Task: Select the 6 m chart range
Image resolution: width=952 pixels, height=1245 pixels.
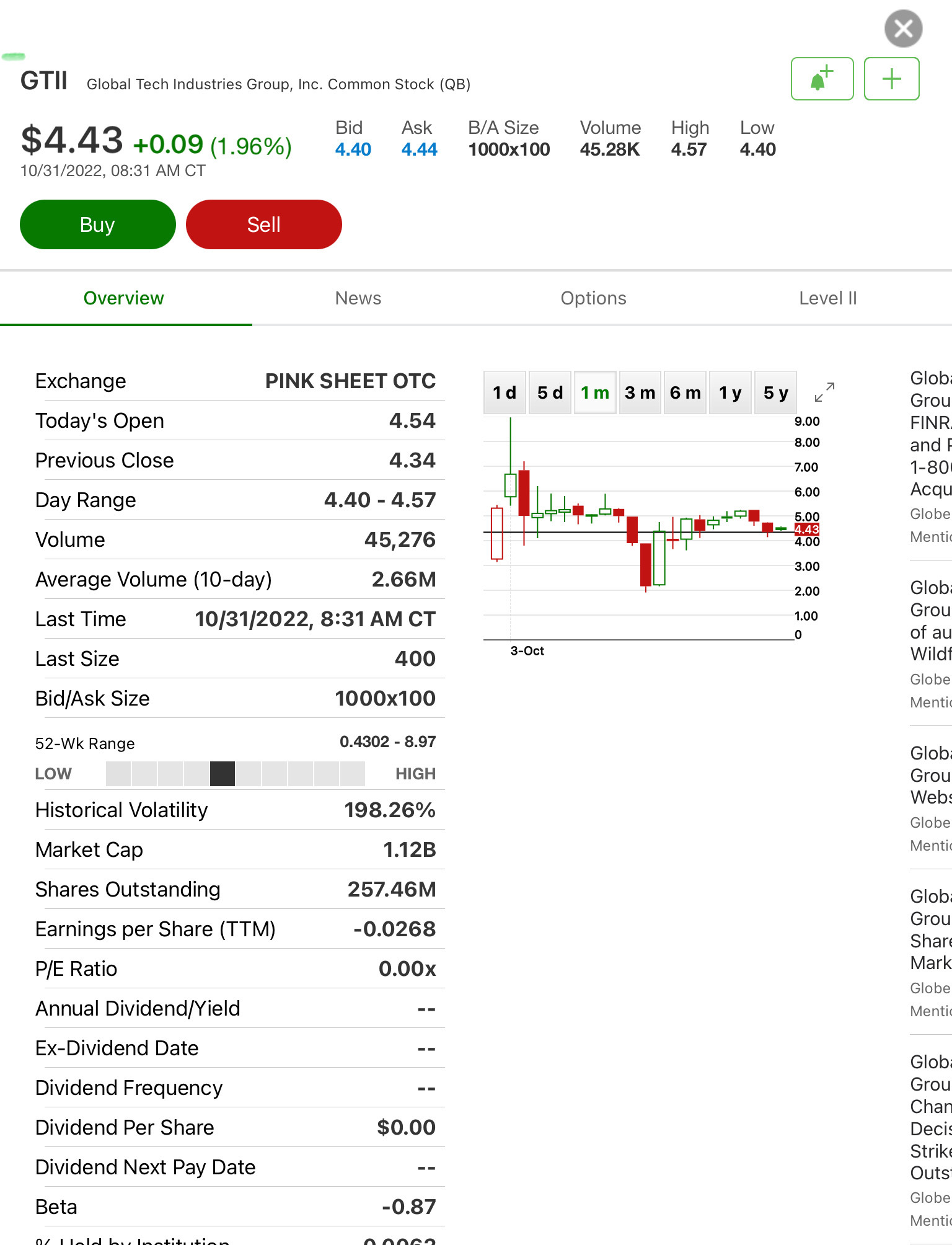Action: point(685,392)
